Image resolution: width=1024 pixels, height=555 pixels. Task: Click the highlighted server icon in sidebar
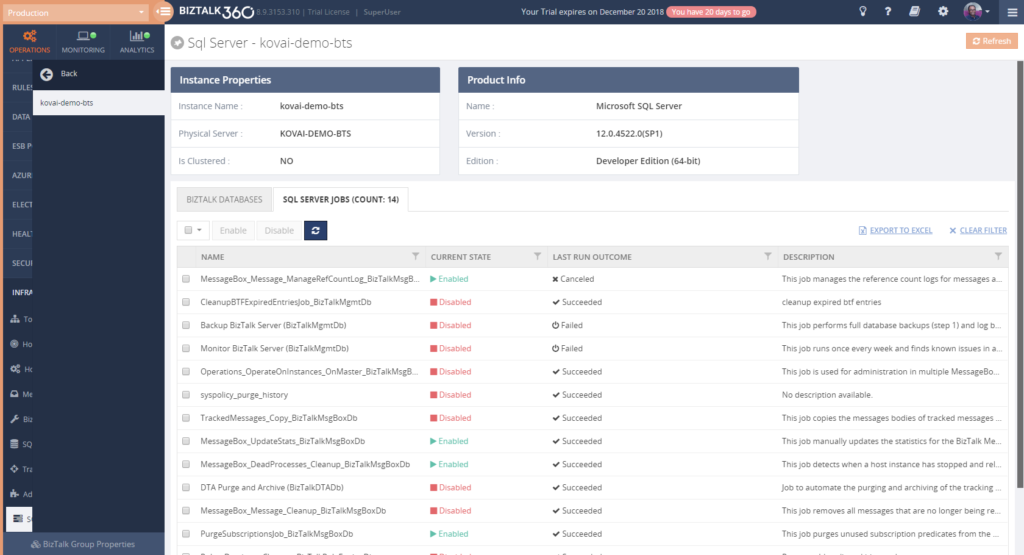point(18,518)
